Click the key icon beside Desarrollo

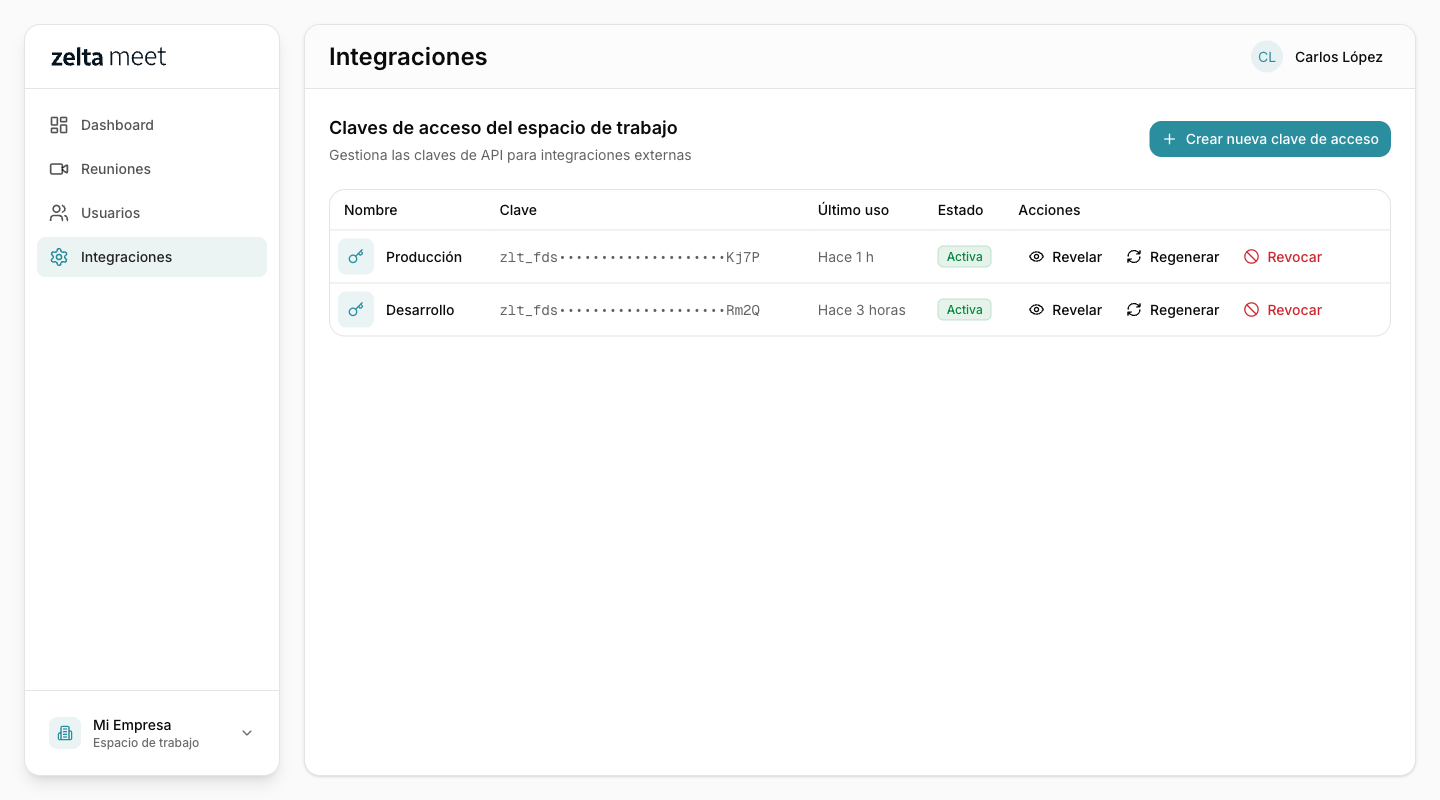[x=356, y=309]
